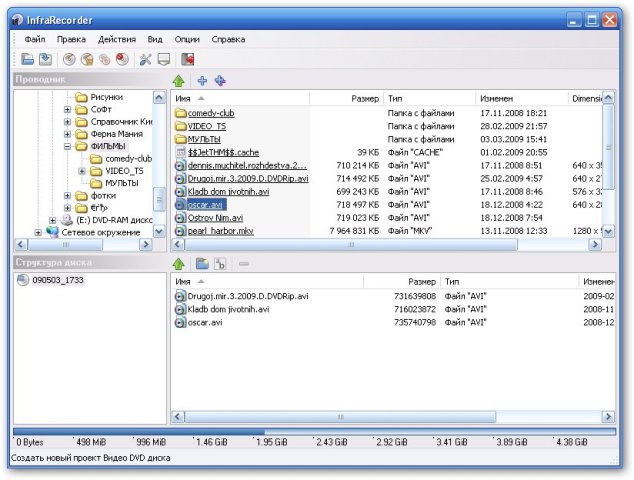
Task: Open the Действия menu
Action: click(117, 39)
